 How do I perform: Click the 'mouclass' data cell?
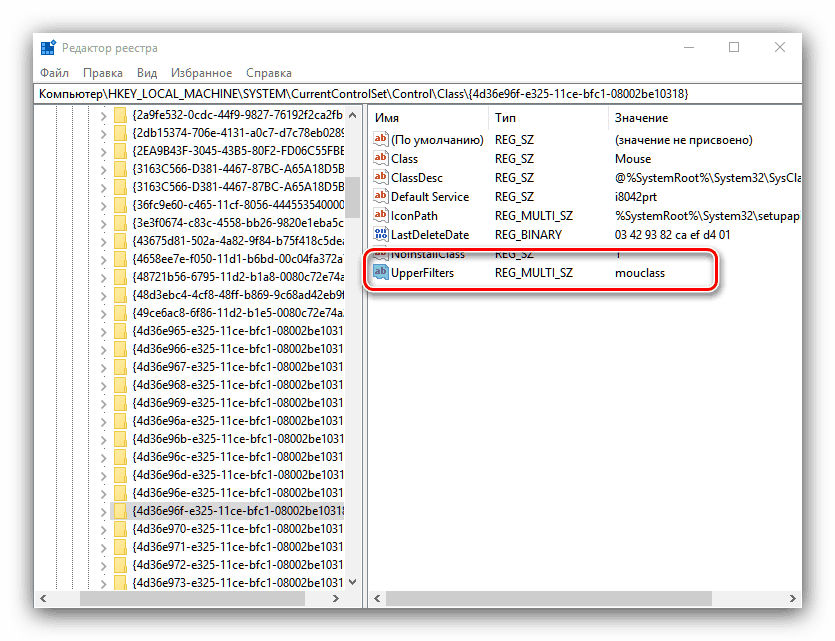tap(640, 273)
